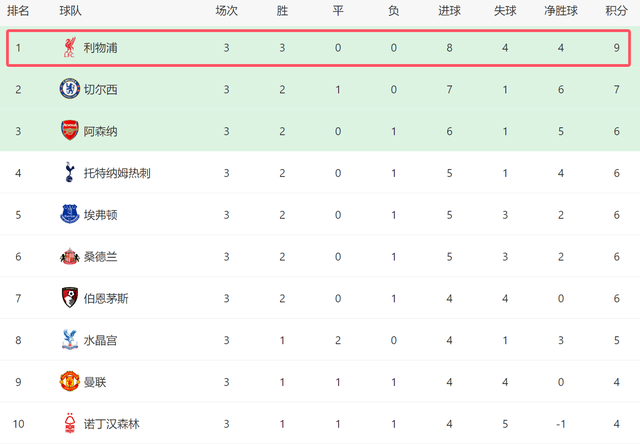
Task: Click the Liverpool club crest icon
Action: pyautogui.click(x=68, y=48)
